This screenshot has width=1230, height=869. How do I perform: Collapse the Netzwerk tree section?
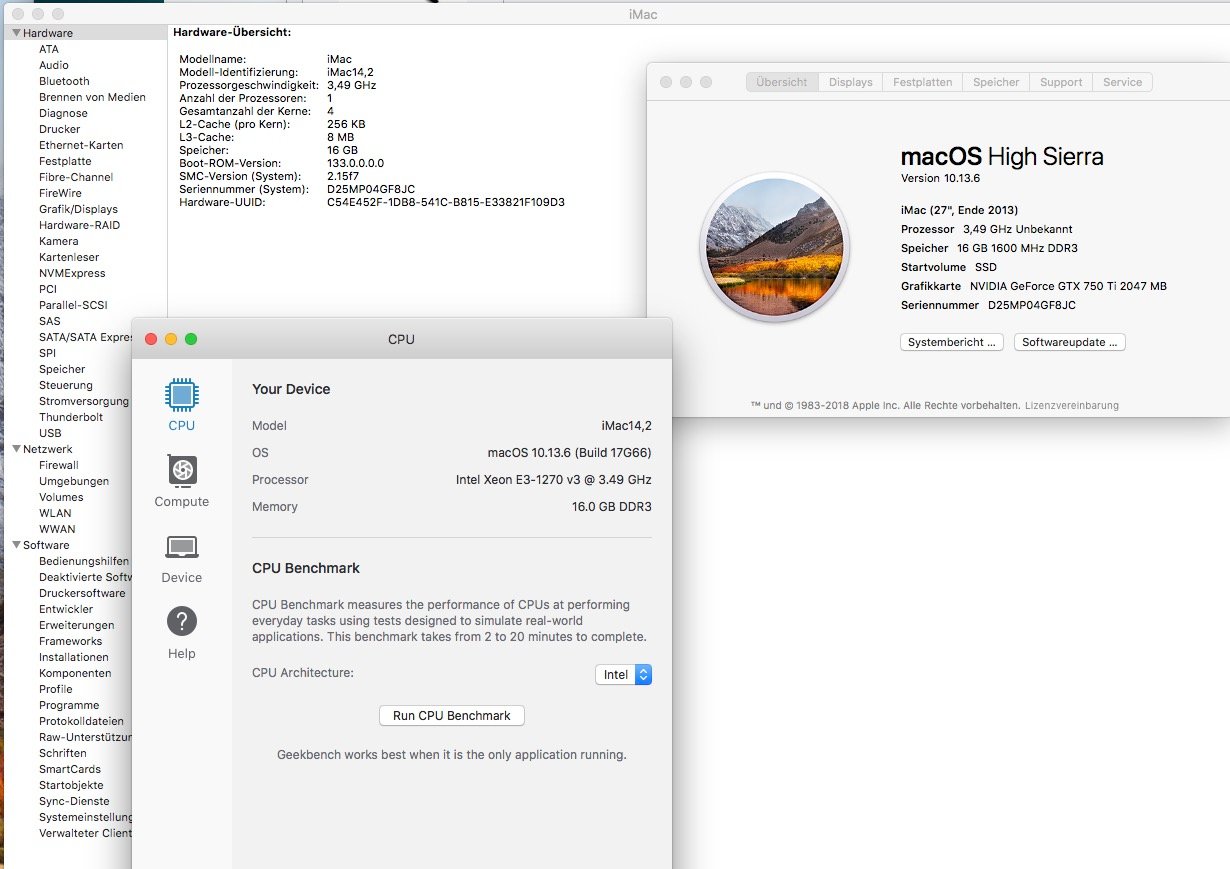17,449
